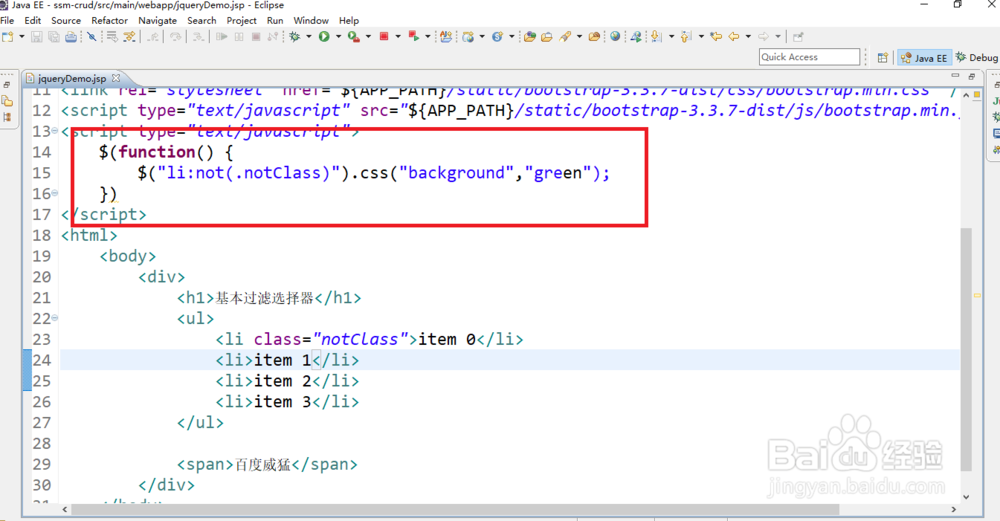Open the Navigate menu
Viewport: 1000px width, 521px height.
point(158,20)
